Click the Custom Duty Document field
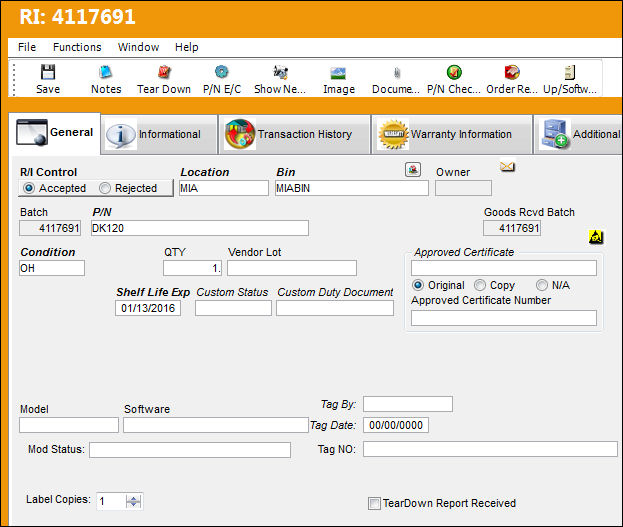 335,308
